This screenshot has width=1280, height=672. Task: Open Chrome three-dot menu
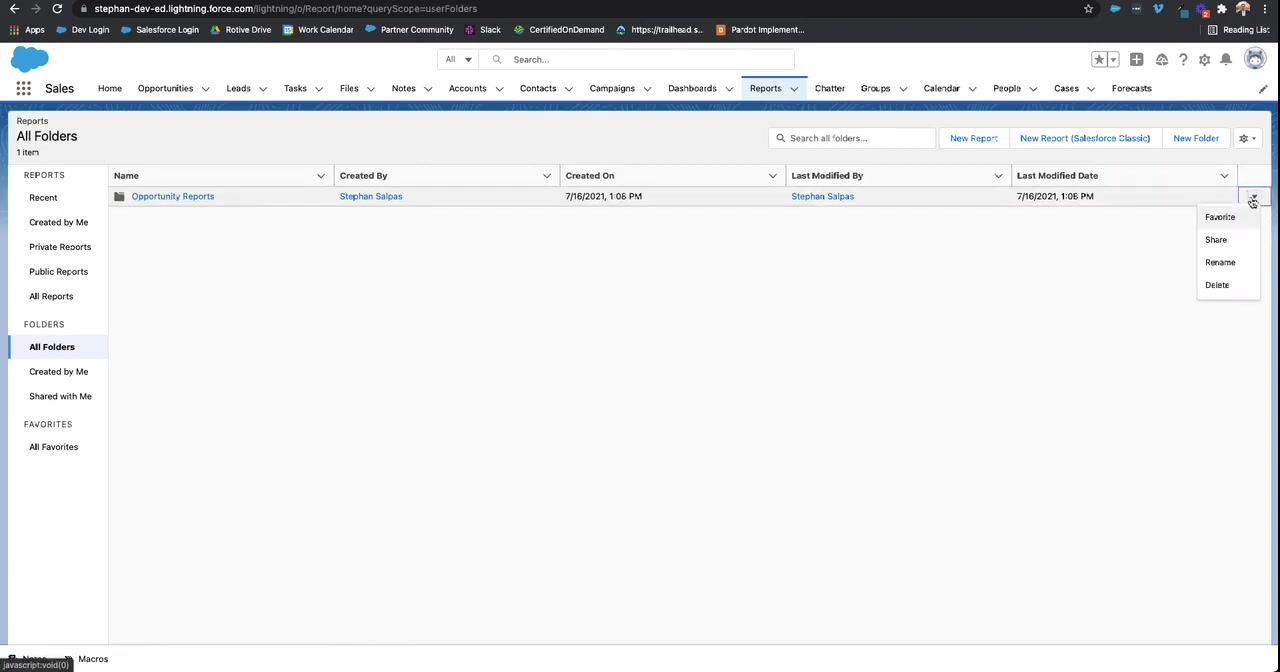[1265, 9]
